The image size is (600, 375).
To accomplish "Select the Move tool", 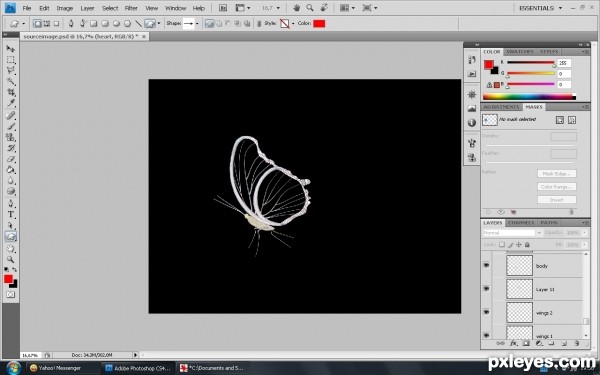I will click(10, 49).
